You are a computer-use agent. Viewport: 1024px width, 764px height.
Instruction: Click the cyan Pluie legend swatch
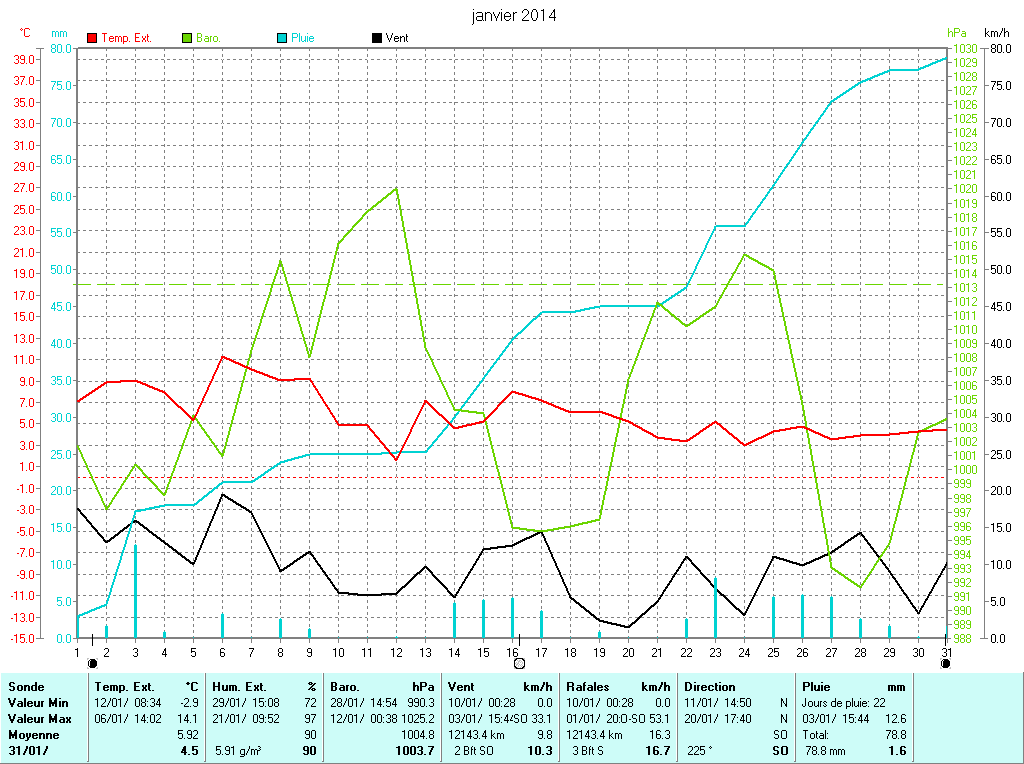[282, 38]
